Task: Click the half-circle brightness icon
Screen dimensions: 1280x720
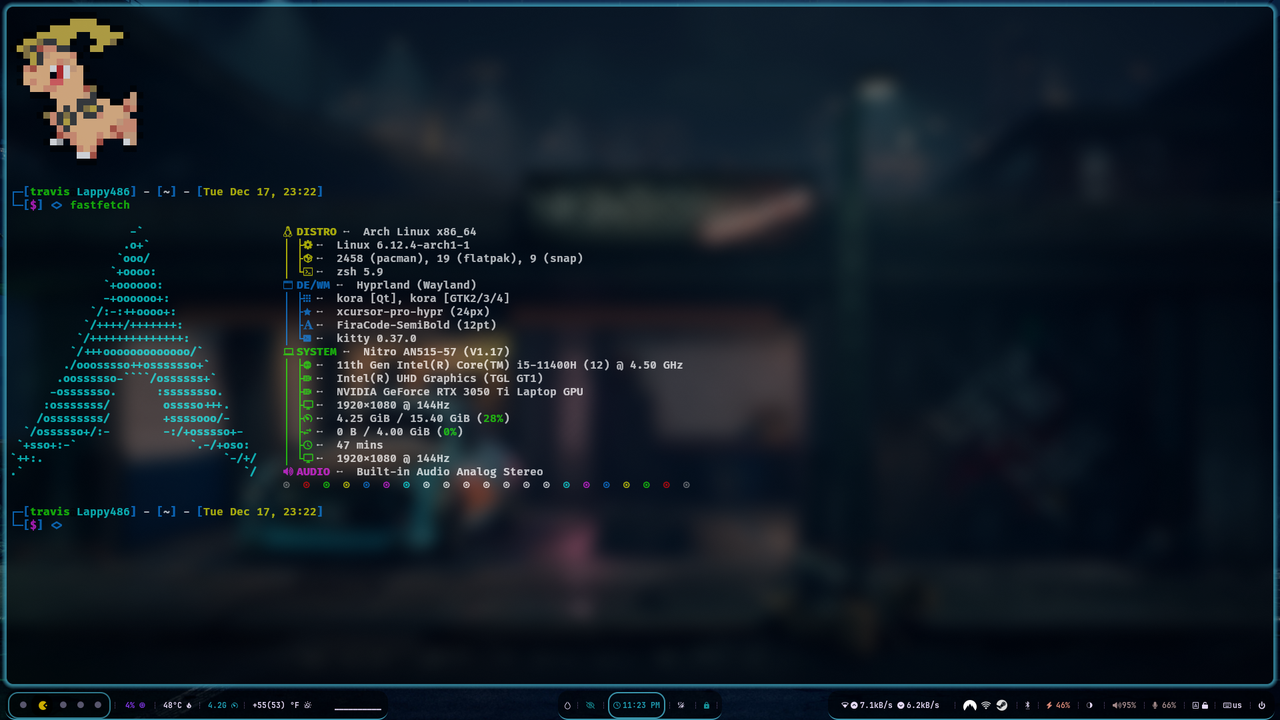Action: tap(1089, 705)
